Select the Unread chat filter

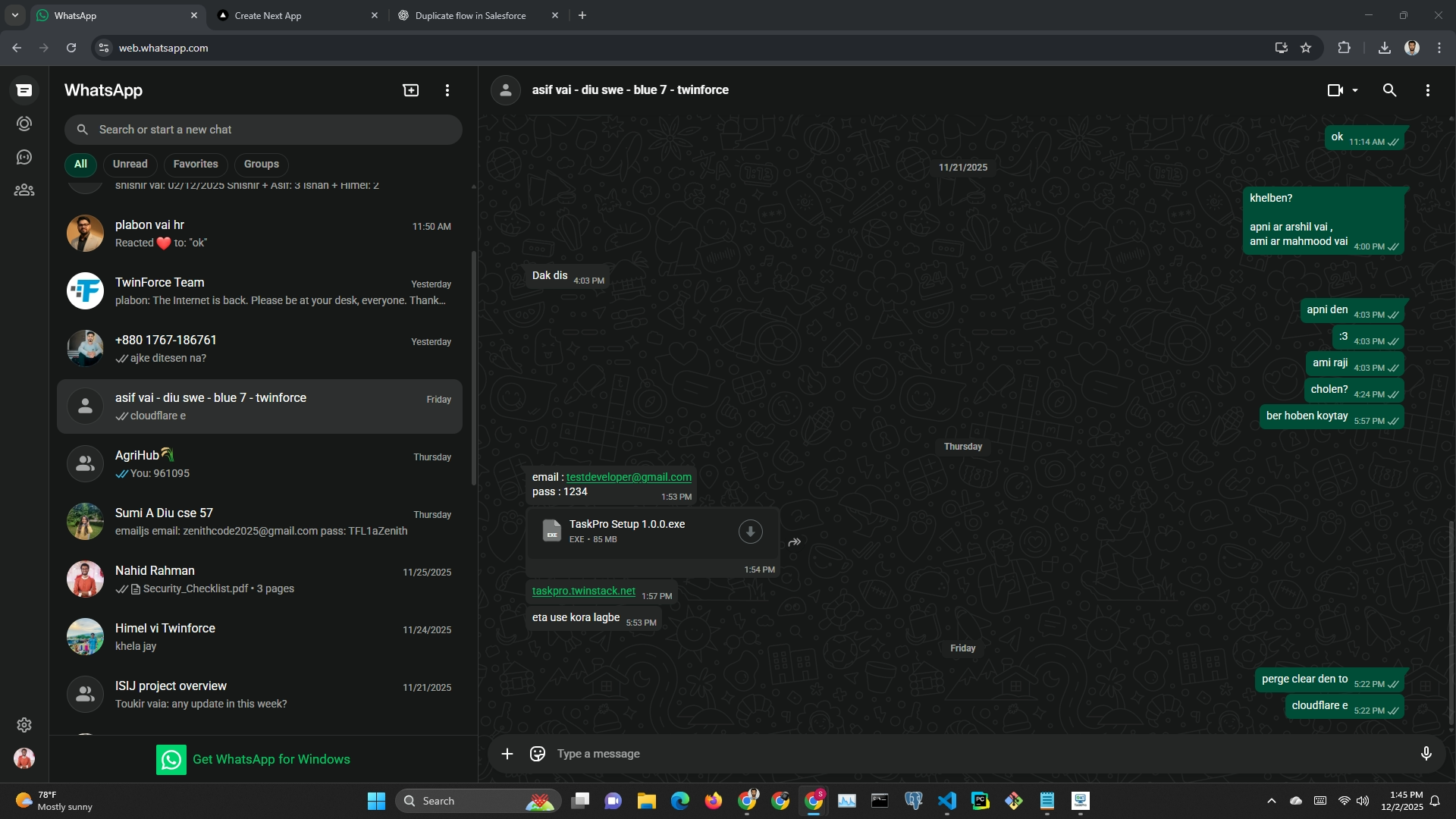130,164
